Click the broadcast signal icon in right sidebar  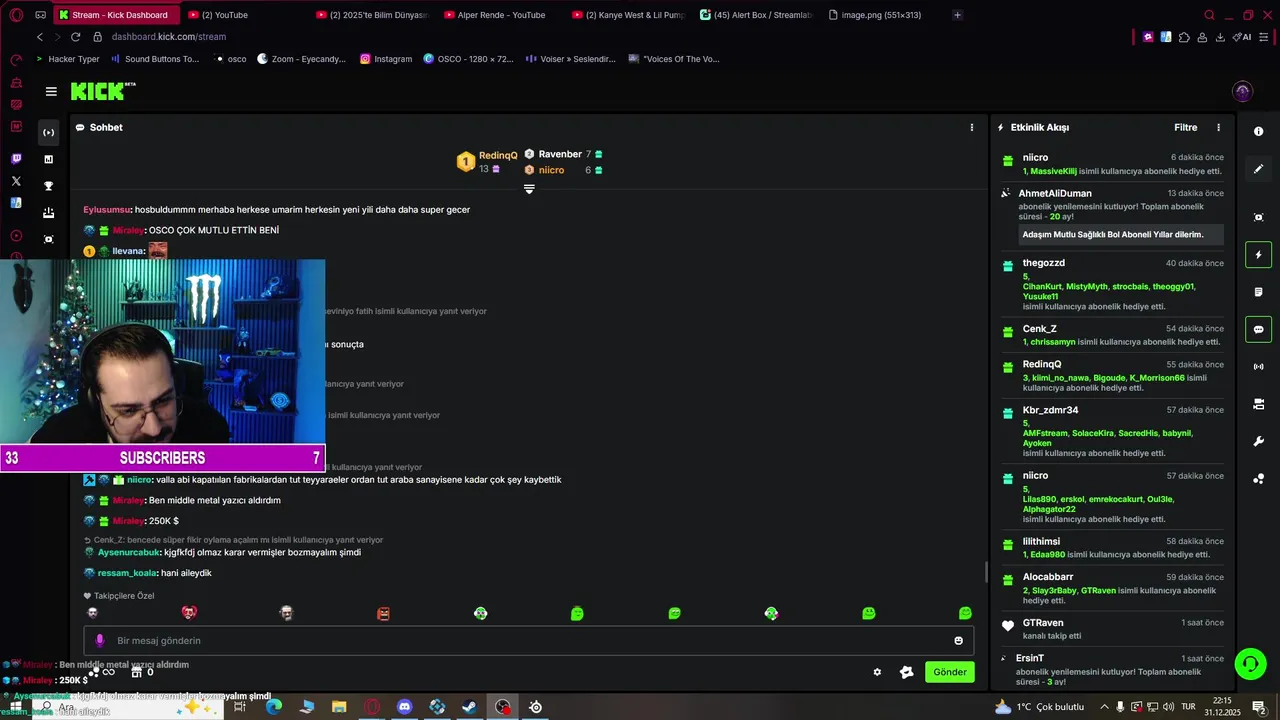tap(1258, 367)
